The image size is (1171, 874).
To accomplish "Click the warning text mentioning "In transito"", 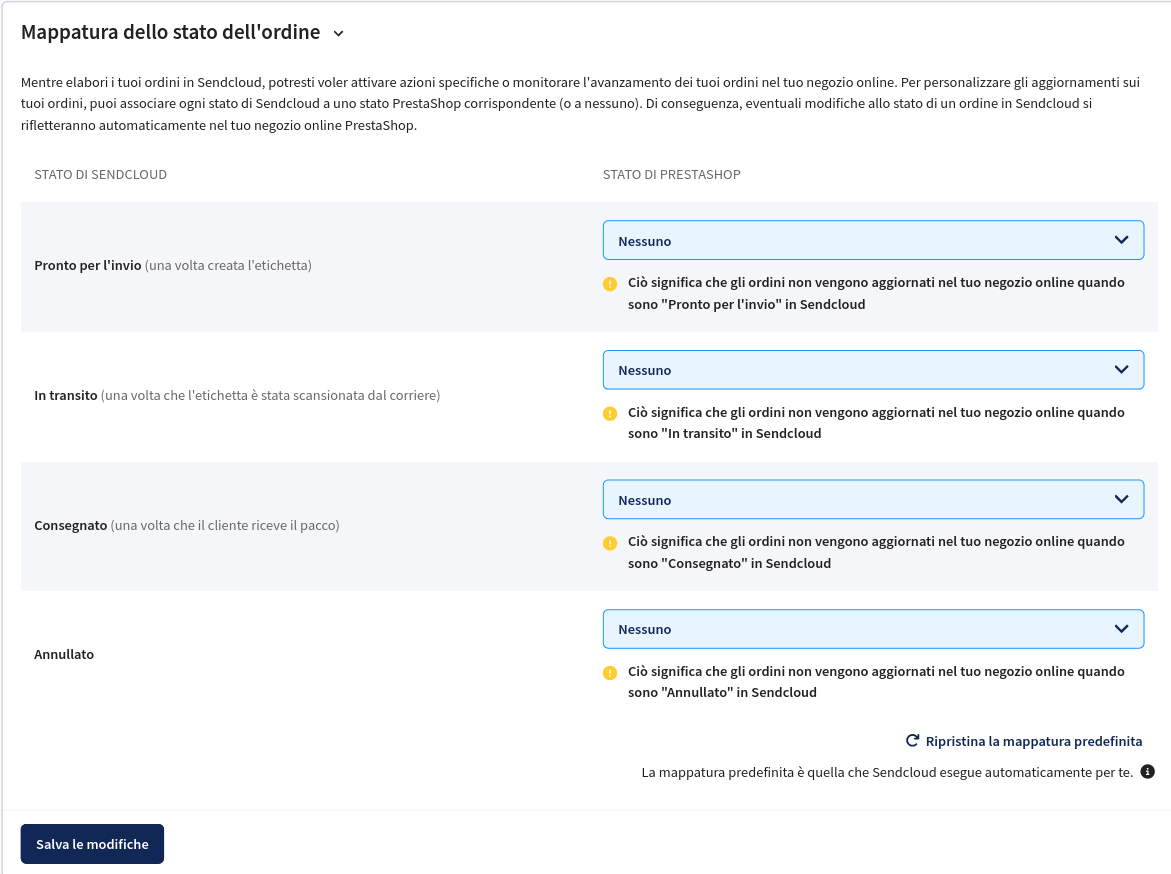I will [x=876, y=423].
